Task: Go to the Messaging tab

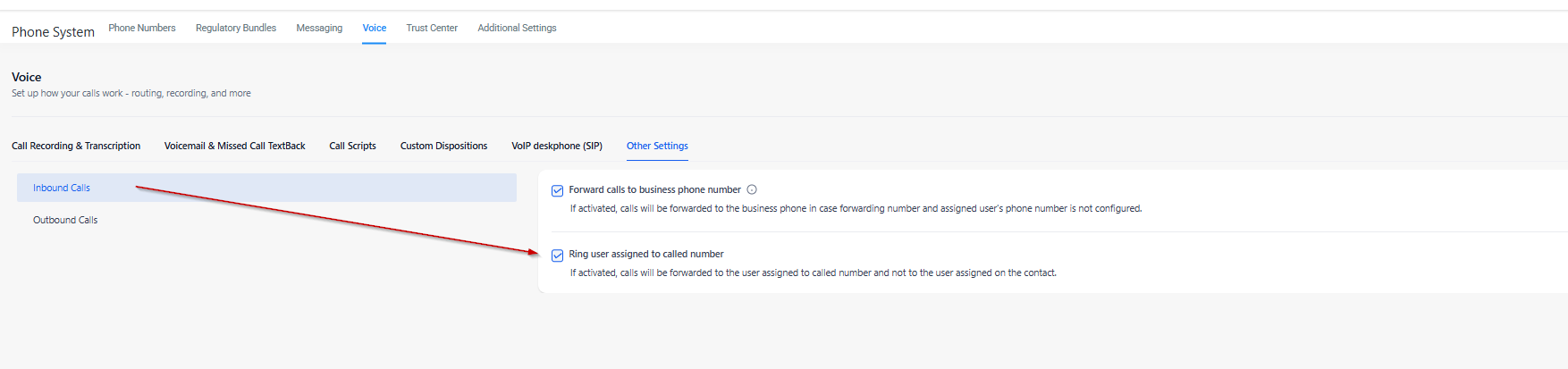Action: coord(319,28)
